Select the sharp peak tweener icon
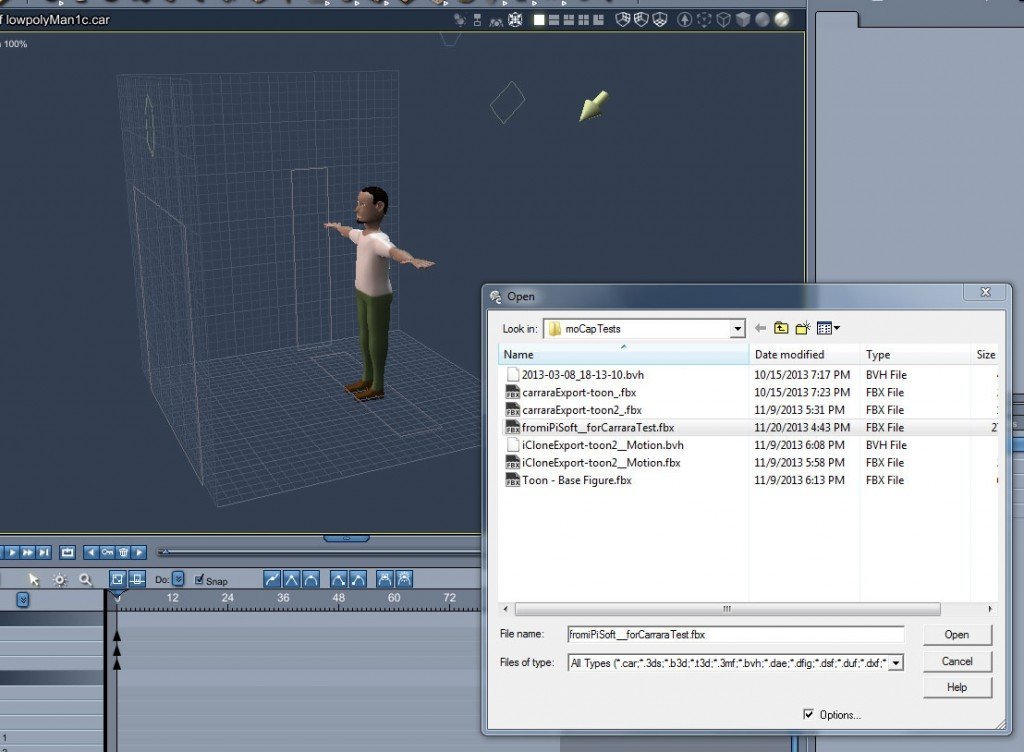1024x752 pixels. pyautogui.click(x=291, y=579)
